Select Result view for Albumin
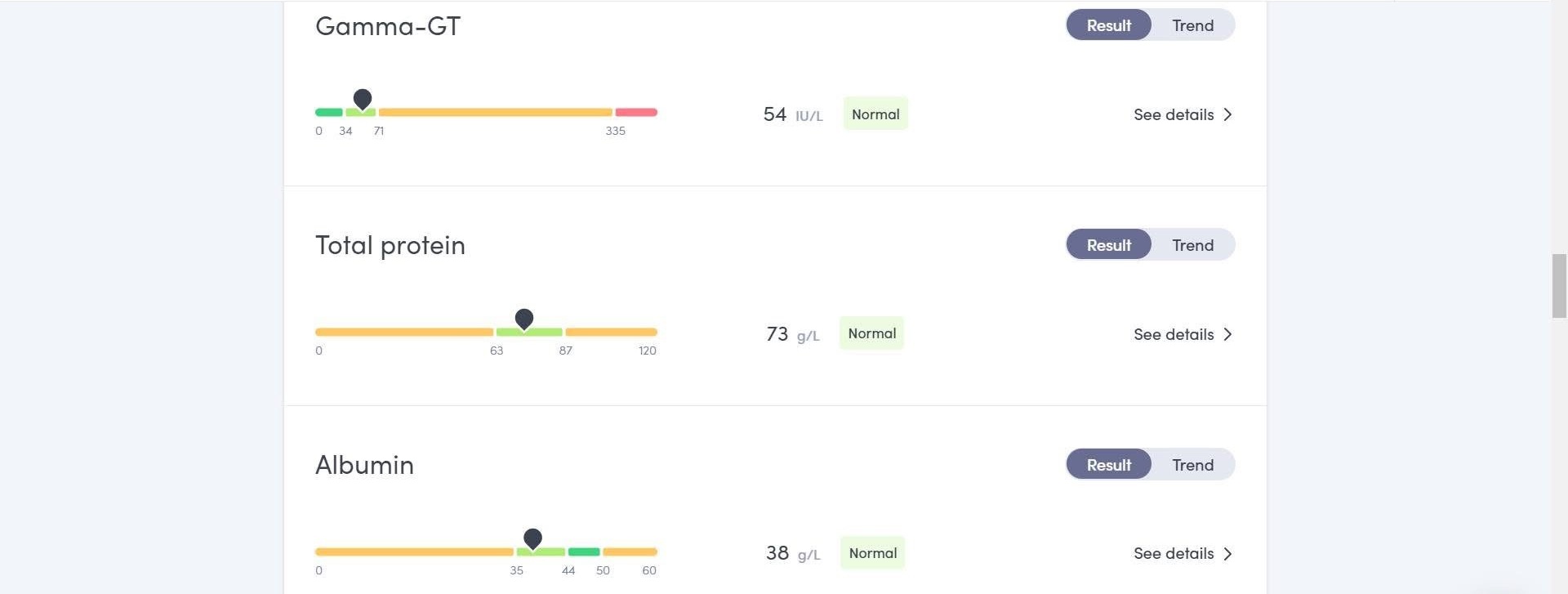Image resolution: width=1568 pixels, height=594 pixels. click(1108, 465)
